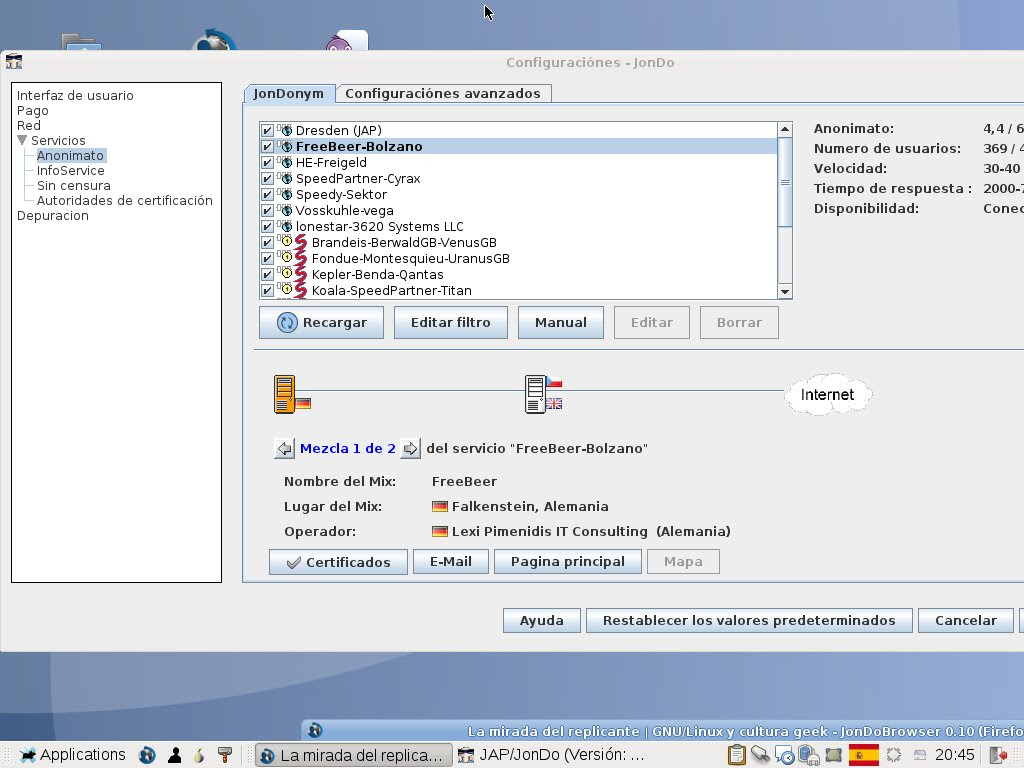Click the user silhouette launcher in the taskbar
The height and width of the screenshot is (768, 1024).
click(174, 755)
